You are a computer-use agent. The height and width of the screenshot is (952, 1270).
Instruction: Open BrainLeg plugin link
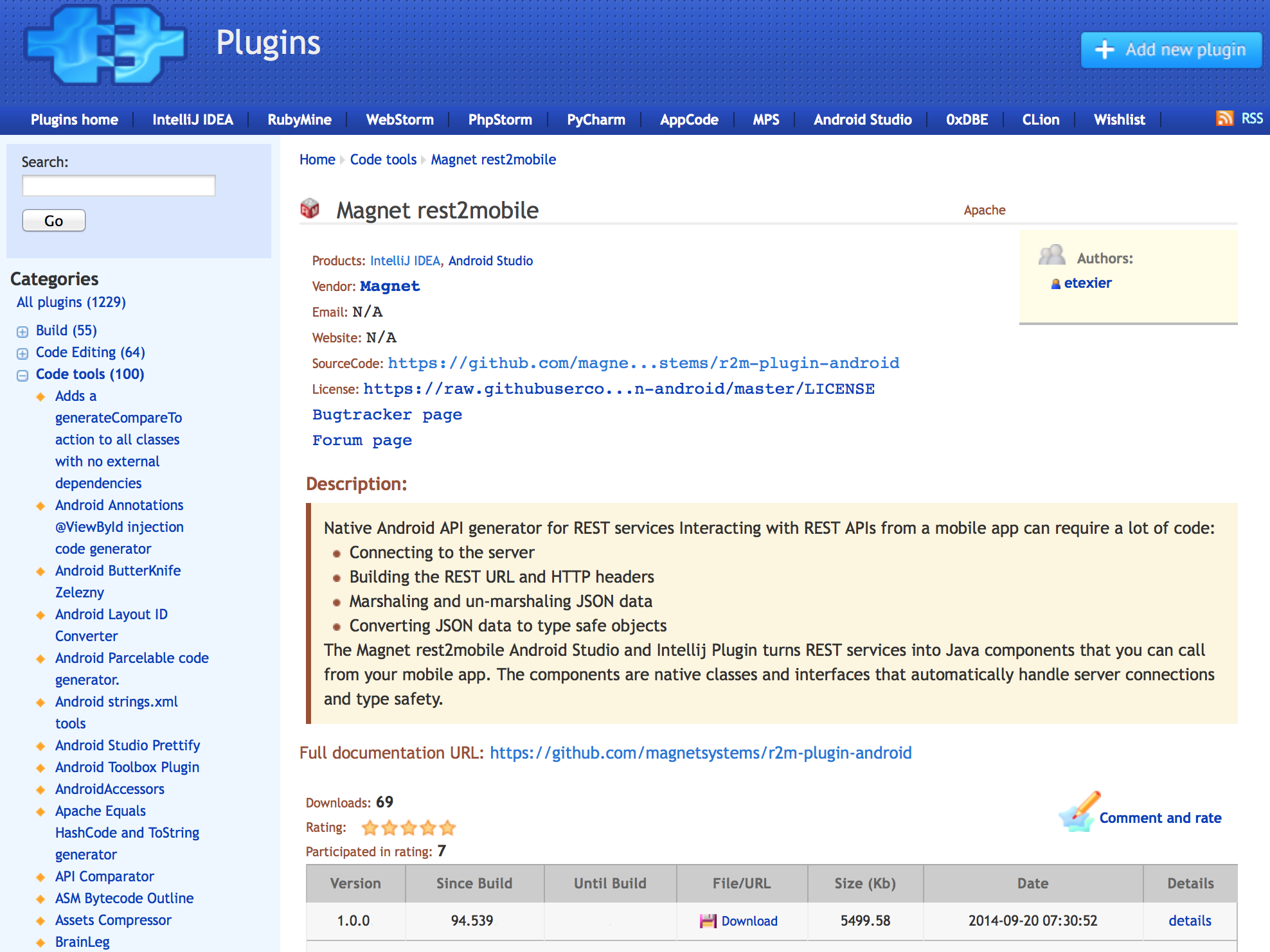[82, 942]
